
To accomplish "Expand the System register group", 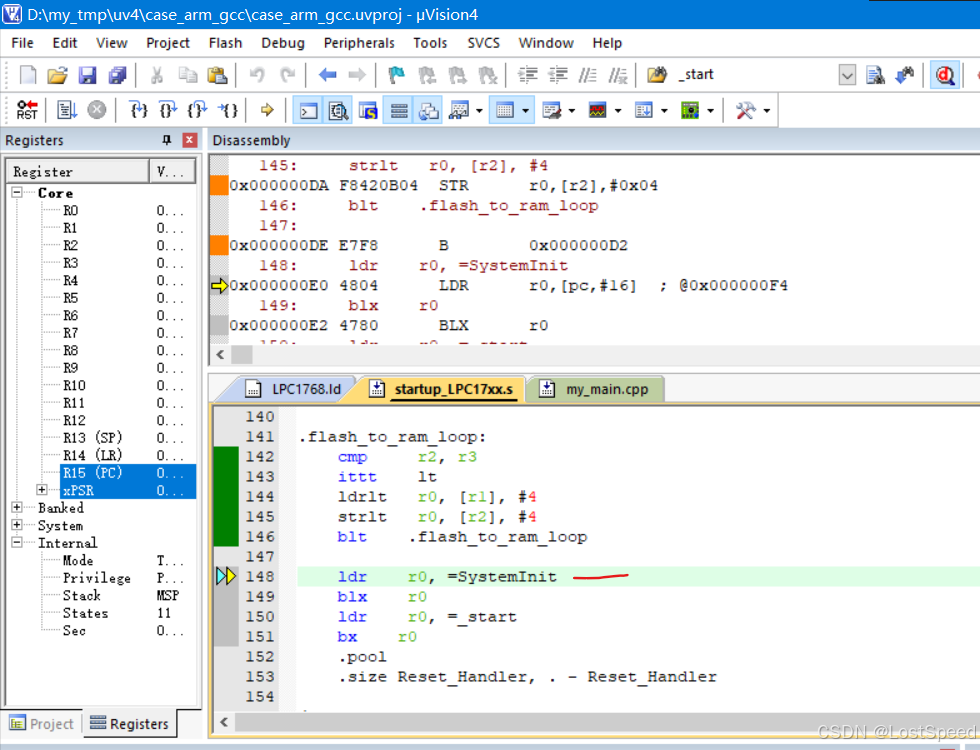I will point(18,524).
